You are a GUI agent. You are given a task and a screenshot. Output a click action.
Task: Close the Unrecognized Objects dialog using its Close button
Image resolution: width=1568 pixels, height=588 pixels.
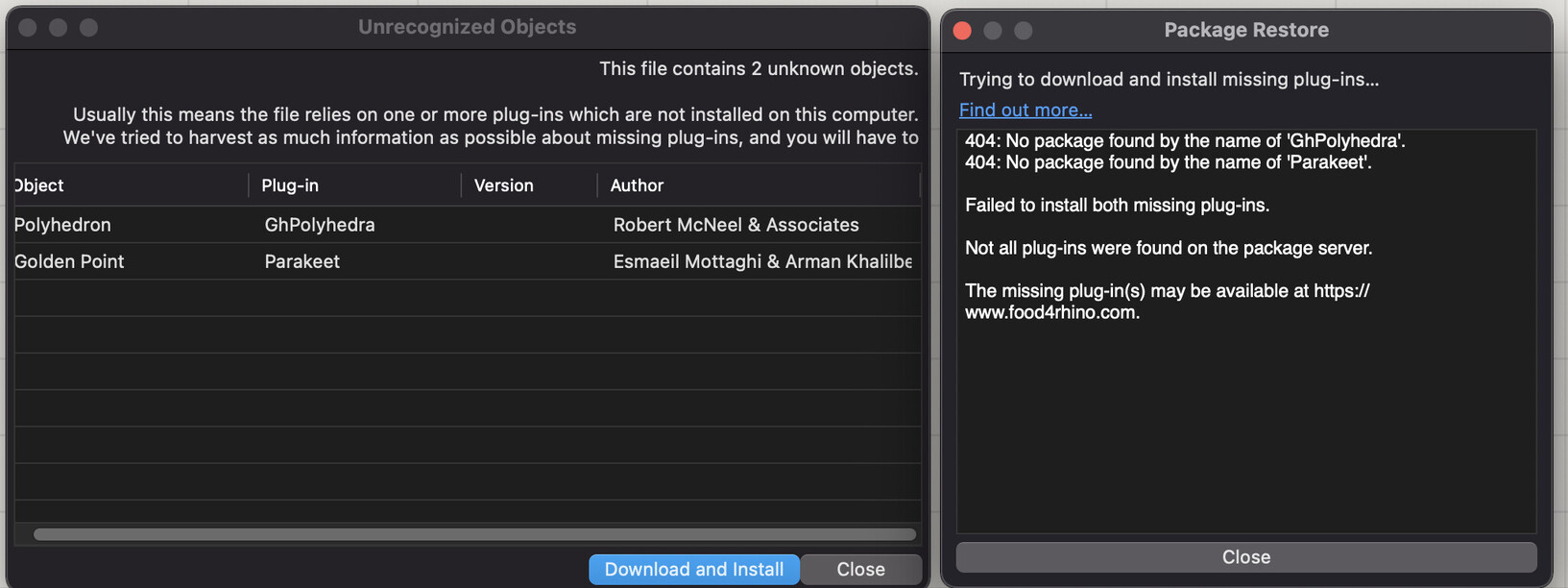tap(860, 570)
